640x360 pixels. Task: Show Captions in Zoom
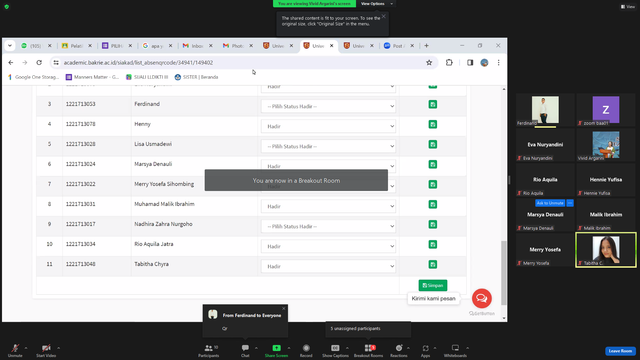tap(335, 350)
